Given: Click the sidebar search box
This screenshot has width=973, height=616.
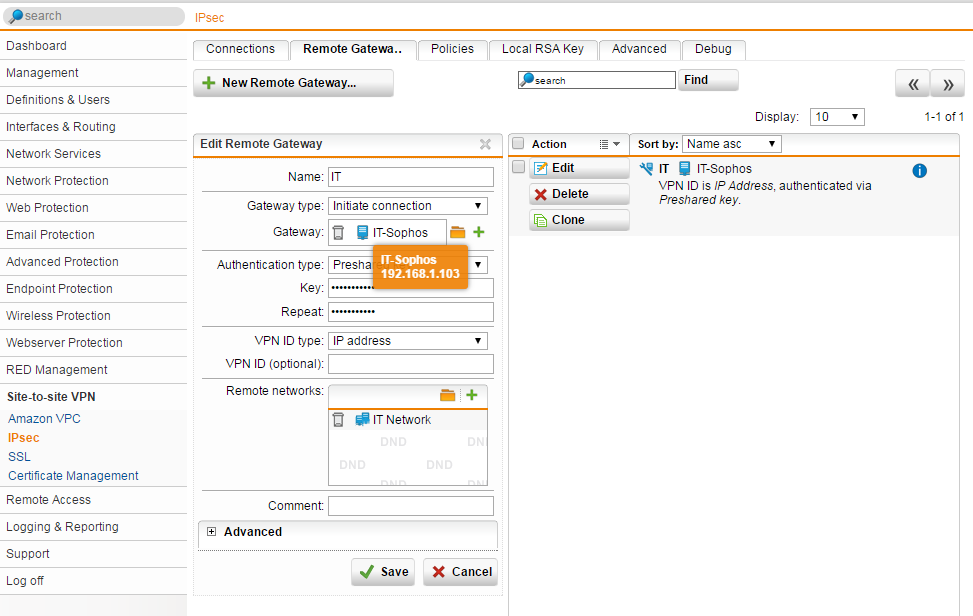Looking at the screenshot, I should [x=94, y=16].
